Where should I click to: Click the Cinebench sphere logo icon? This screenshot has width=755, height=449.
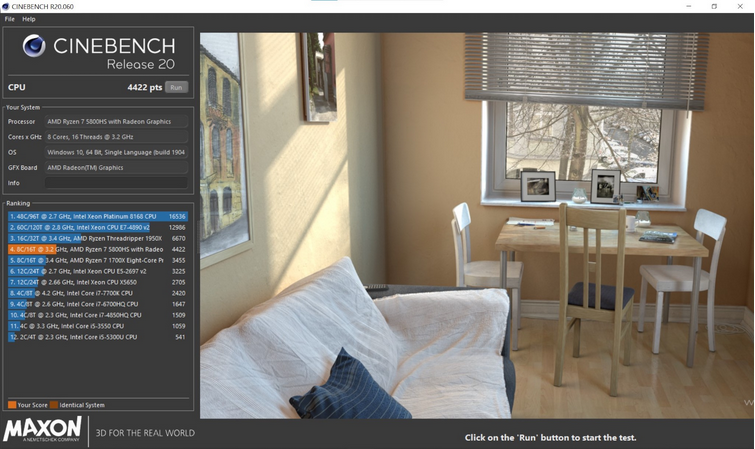[34, 47]
